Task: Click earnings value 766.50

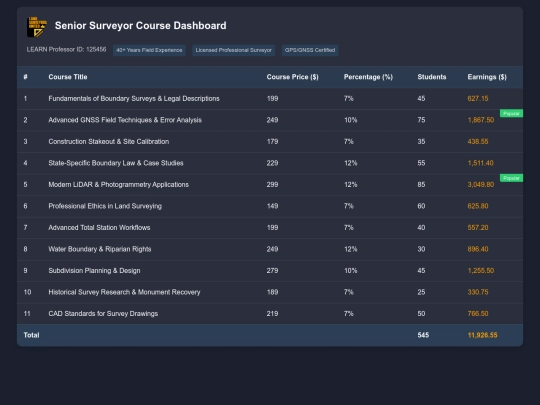Action: (478, 314)
